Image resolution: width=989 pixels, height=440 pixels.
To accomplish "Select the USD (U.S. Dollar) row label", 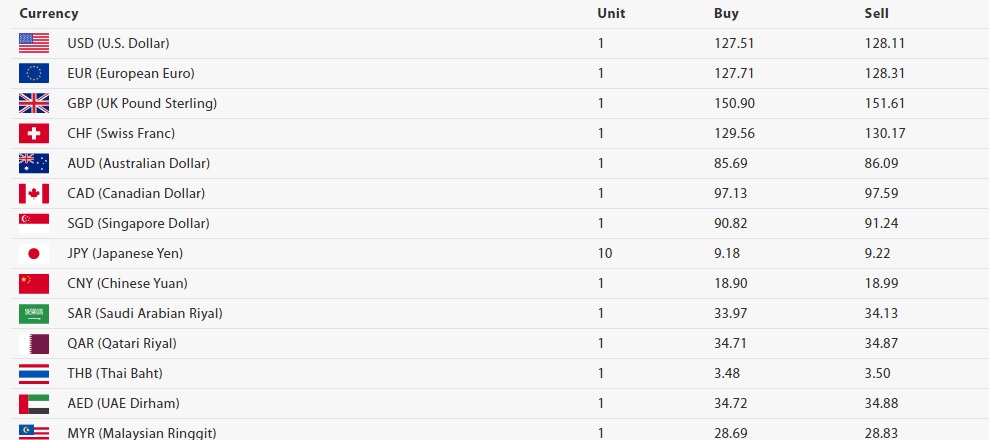I will (118, 43).
